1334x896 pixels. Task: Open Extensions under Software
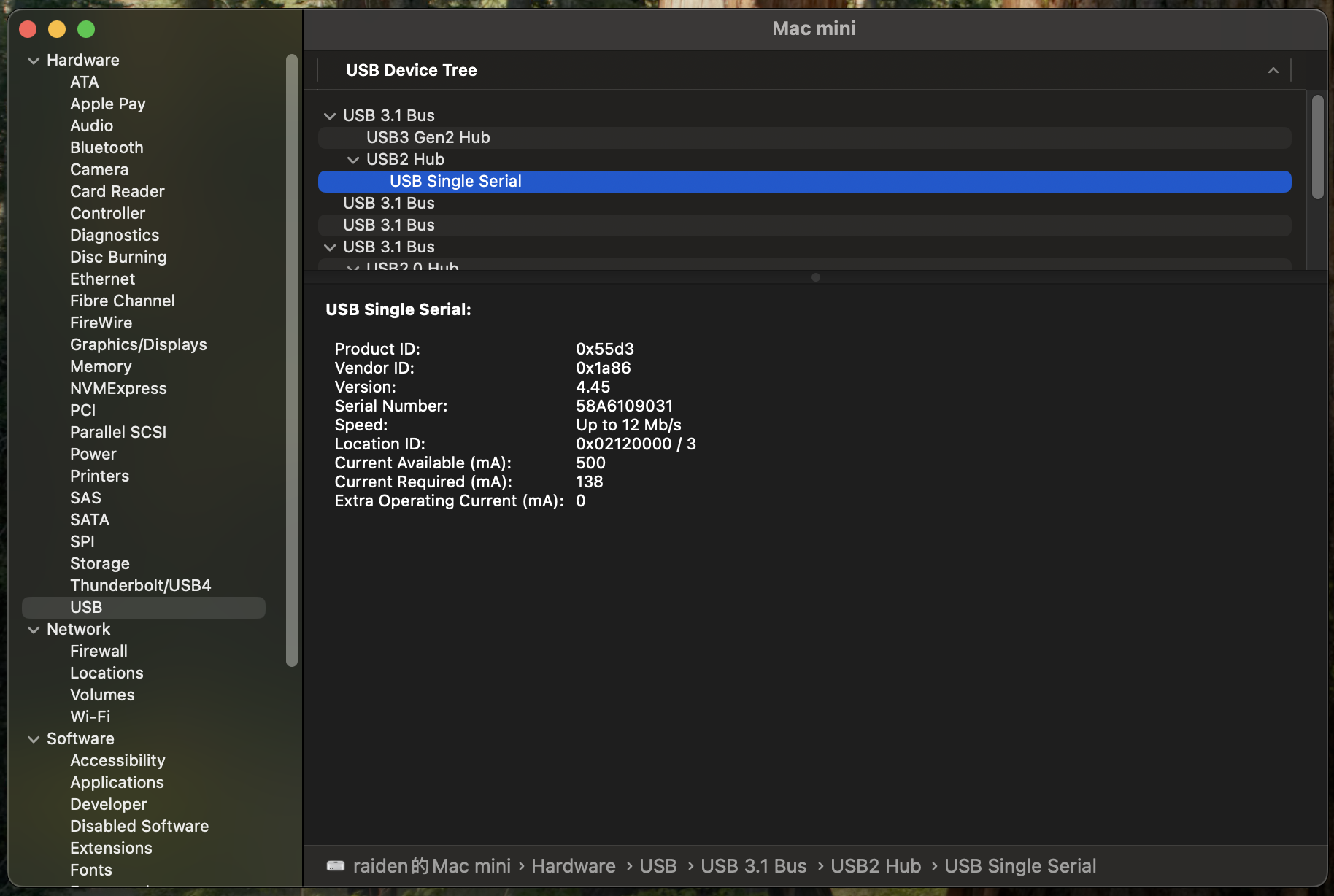click(x=111, y=849)
